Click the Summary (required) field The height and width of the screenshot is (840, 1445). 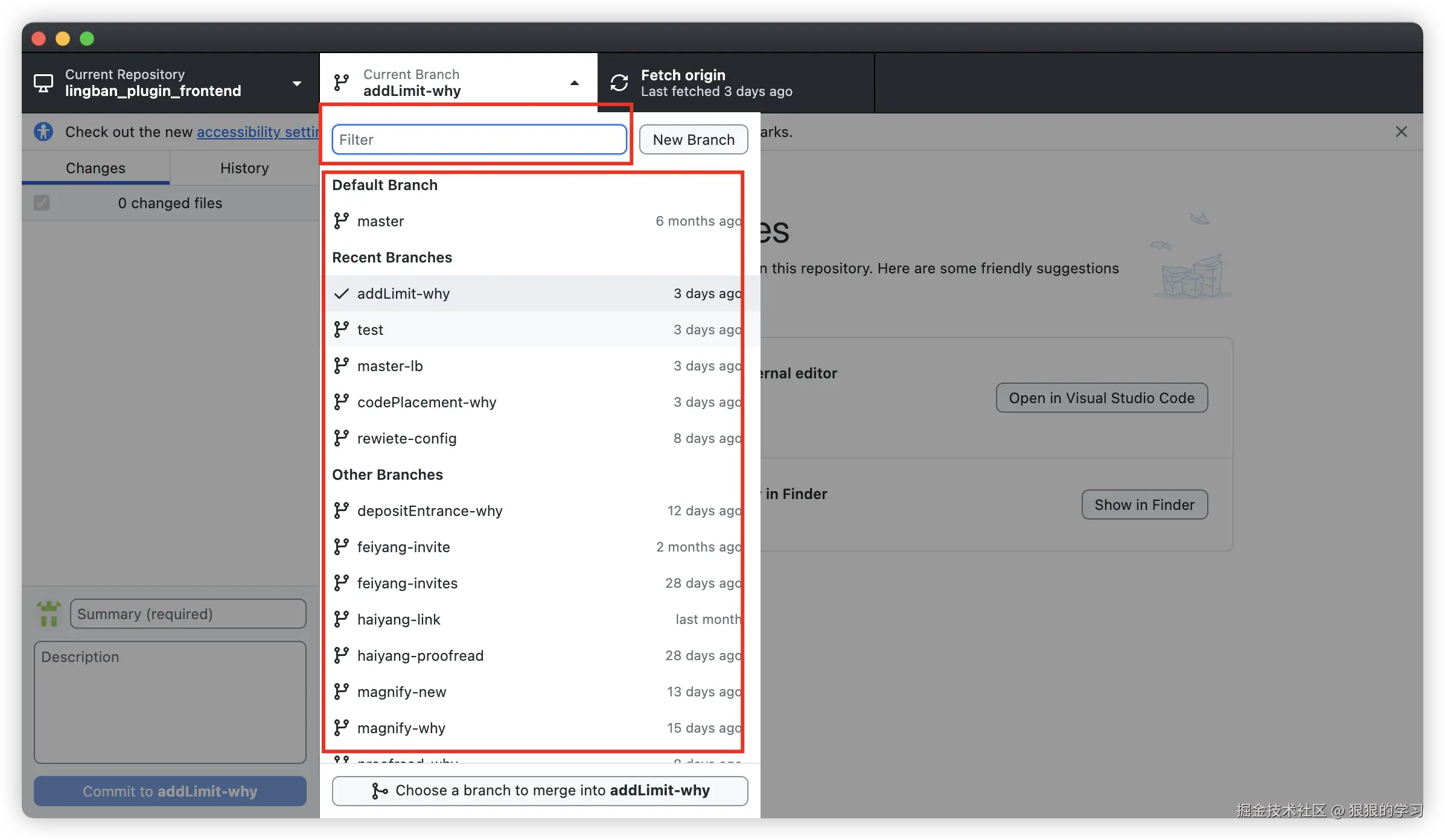(188, 614)
